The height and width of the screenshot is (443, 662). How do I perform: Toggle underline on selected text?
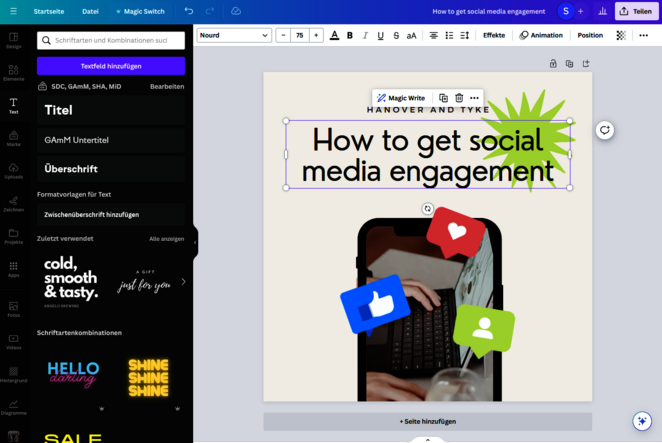coord(381,35)
